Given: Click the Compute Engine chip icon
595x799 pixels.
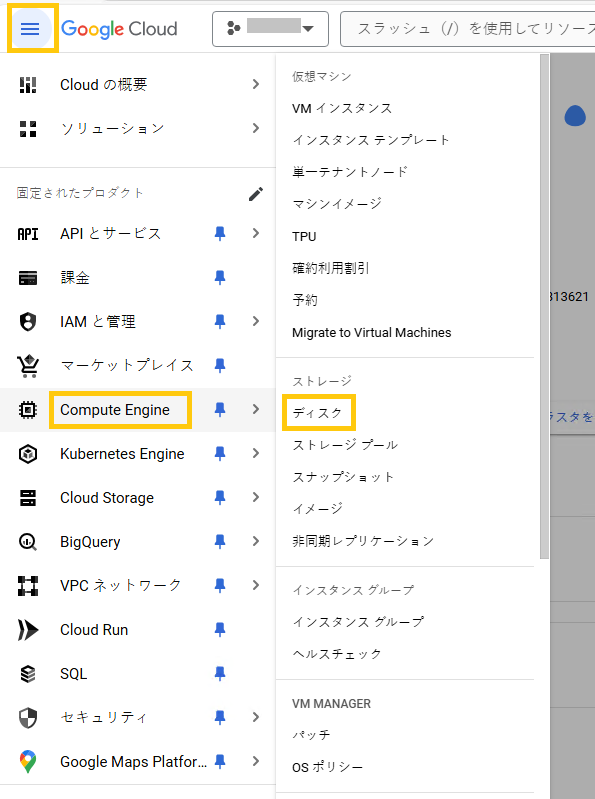Looking at the screenshot, I should (28, 410).
